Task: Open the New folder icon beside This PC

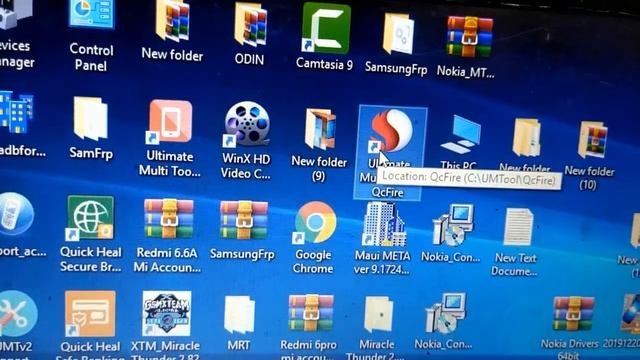Action: (x=526, y=144)
